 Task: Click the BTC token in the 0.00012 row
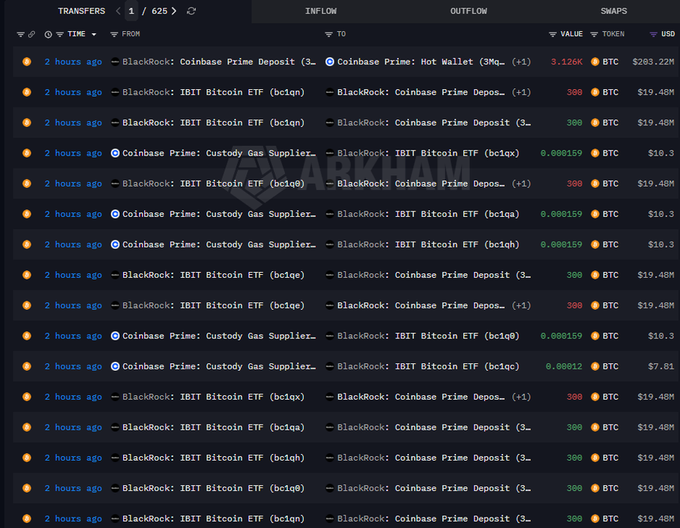(x=605, y=366)
